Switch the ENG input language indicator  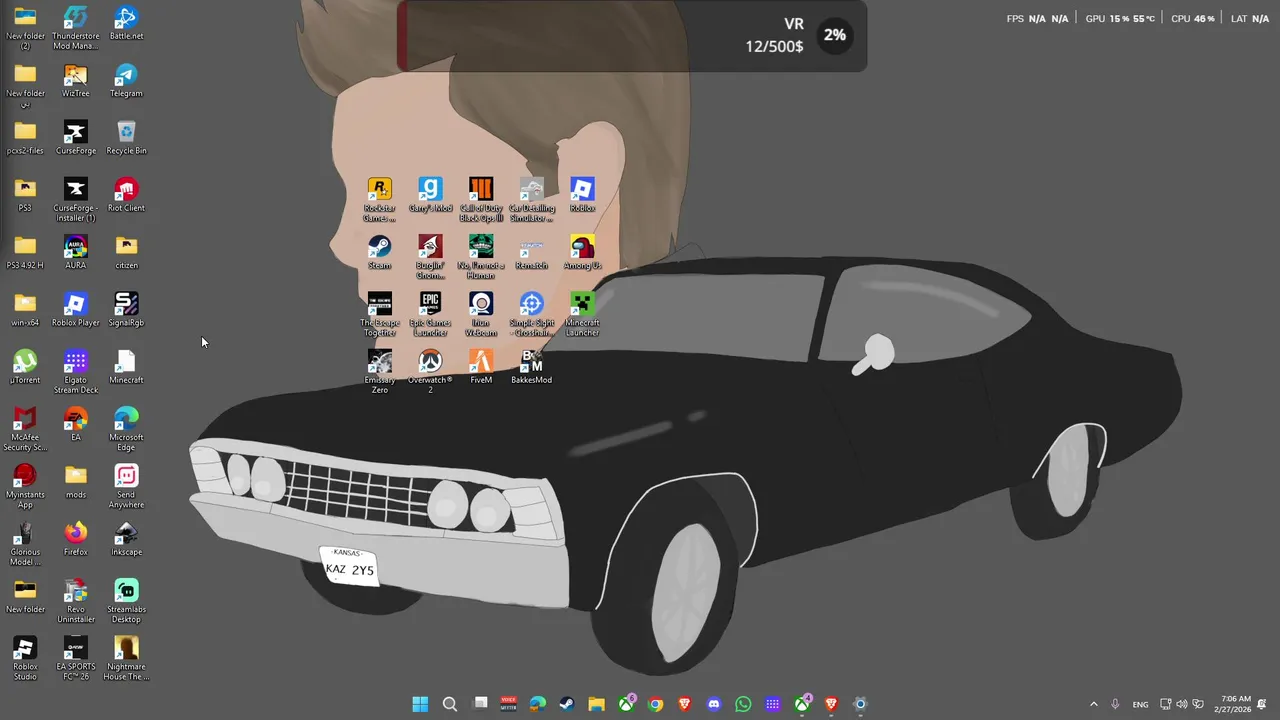[1140, 704]
